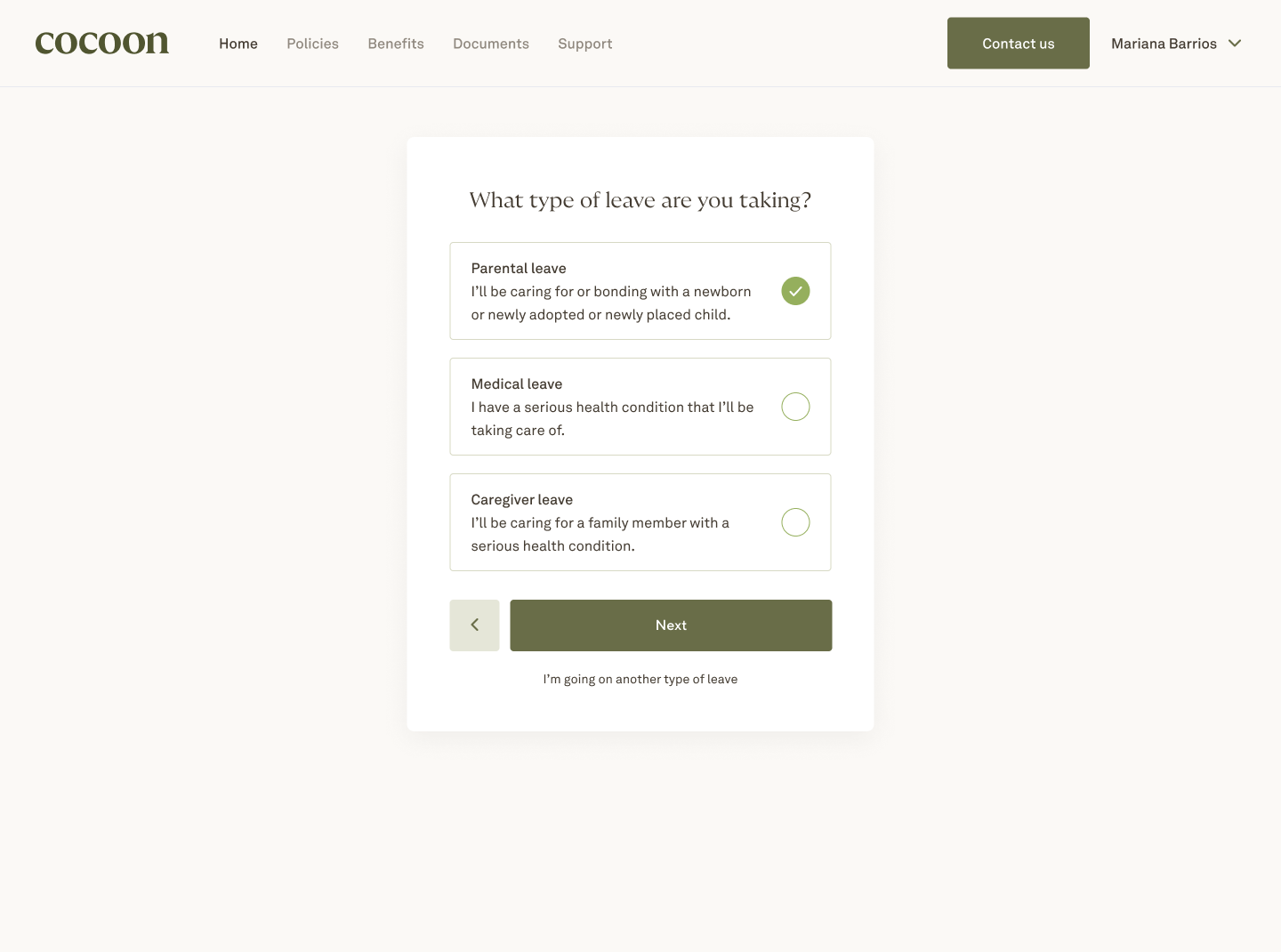The width and height of the screenshot is (1281, 952).
Task: Expand the user account chevron
Action: pos(1235,44)
